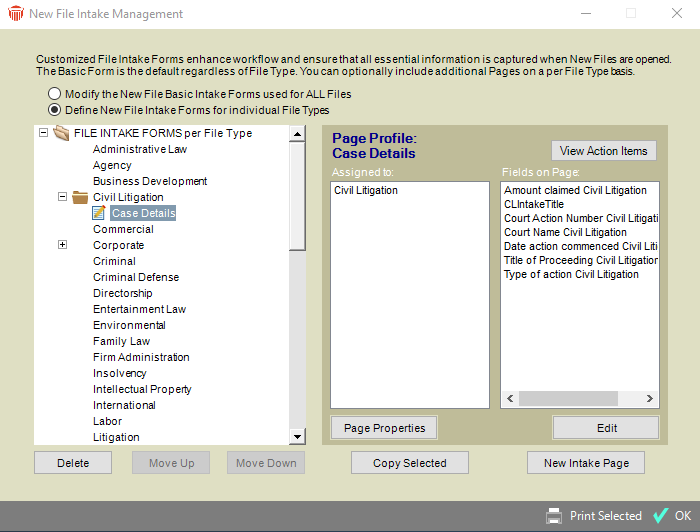Screen dimensions: 700x532
Task: Select Court Name Civil Litigation field
Action: click(x=565, y=232)
